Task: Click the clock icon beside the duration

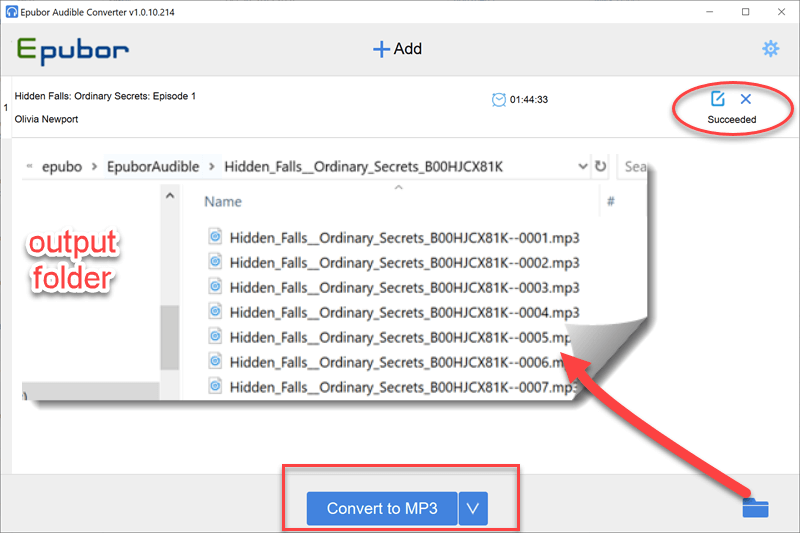Action: click(x=498, y=99)
